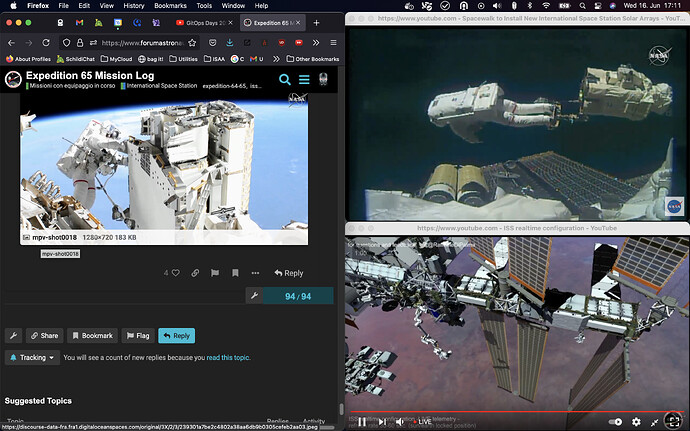Click the 94 / 94 topic progress indicator
This screenshot has width=690, height=431.
click(x=298, y=296)
